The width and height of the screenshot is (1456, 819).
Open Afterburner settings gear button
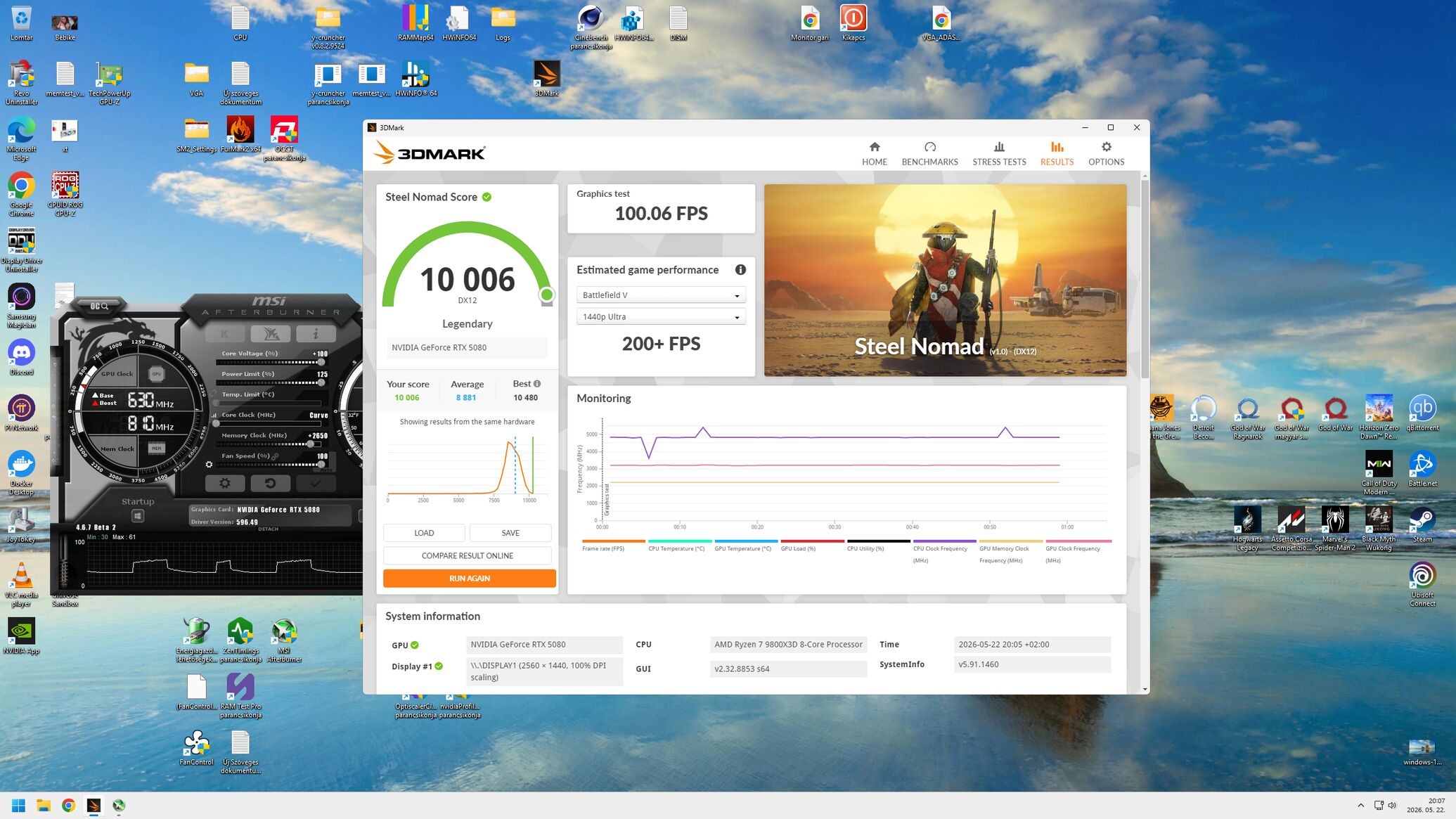(225, 483)
